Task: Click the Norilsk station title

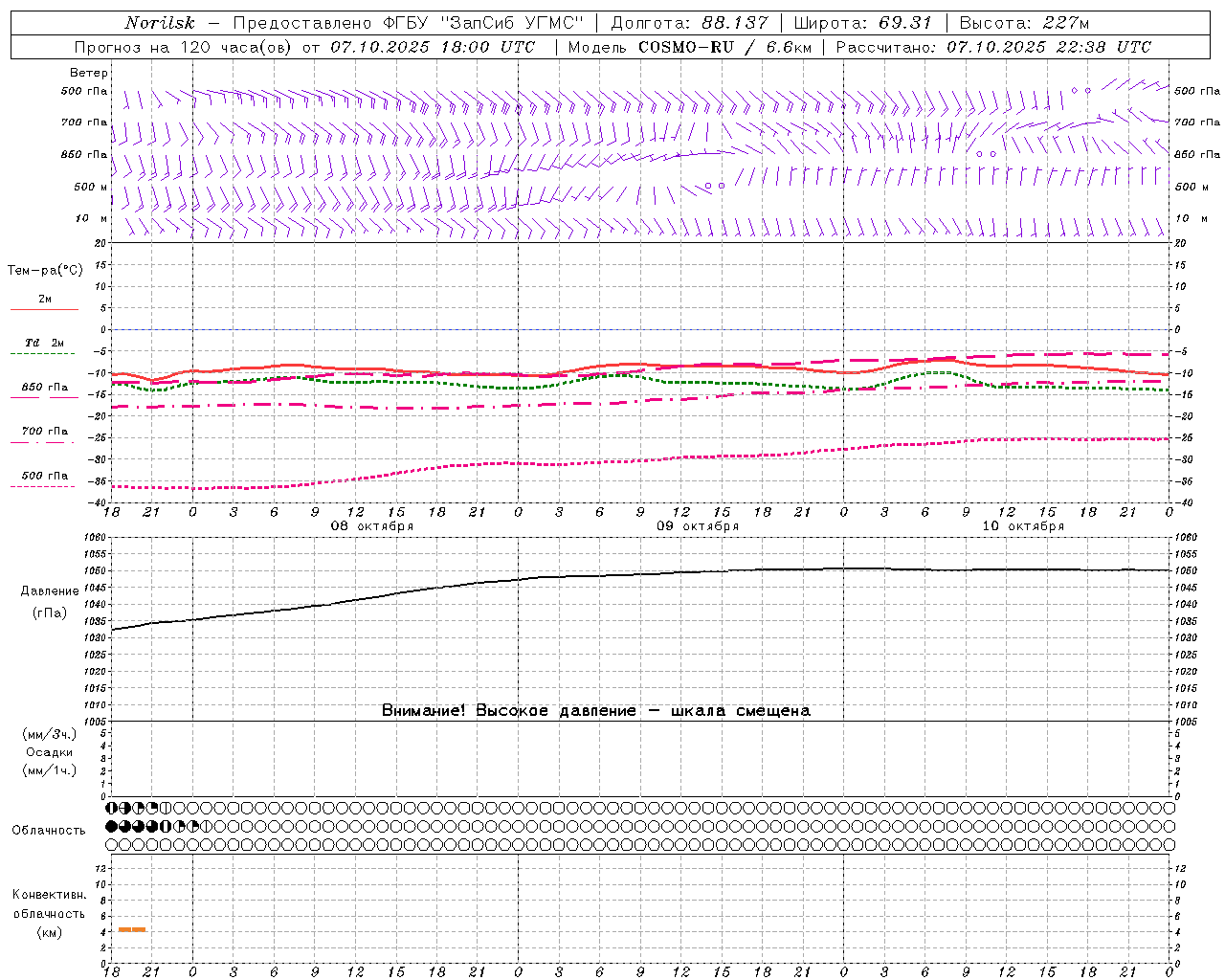Action: [160, 23]
